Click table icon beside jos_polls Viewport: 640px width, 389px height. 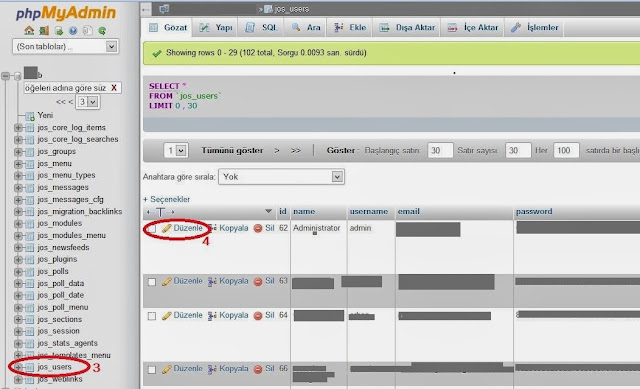coord(29,272)
